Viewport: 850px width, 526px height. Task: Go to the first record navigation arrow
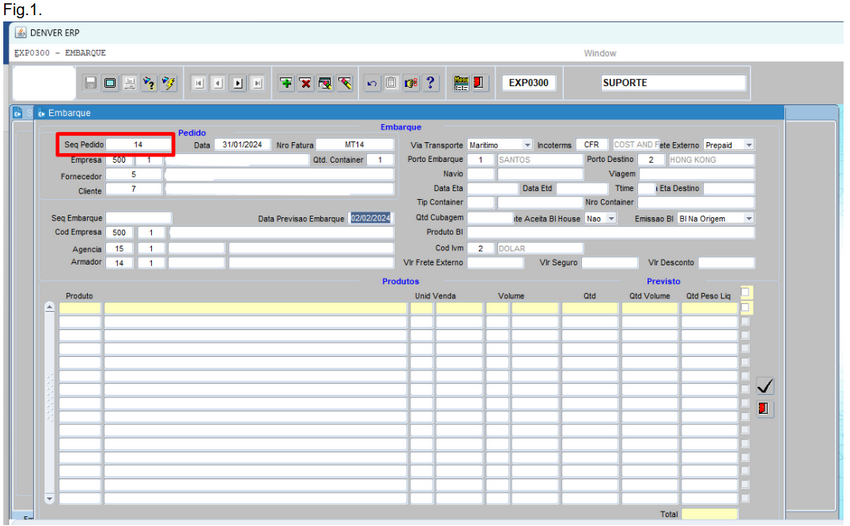199,83
